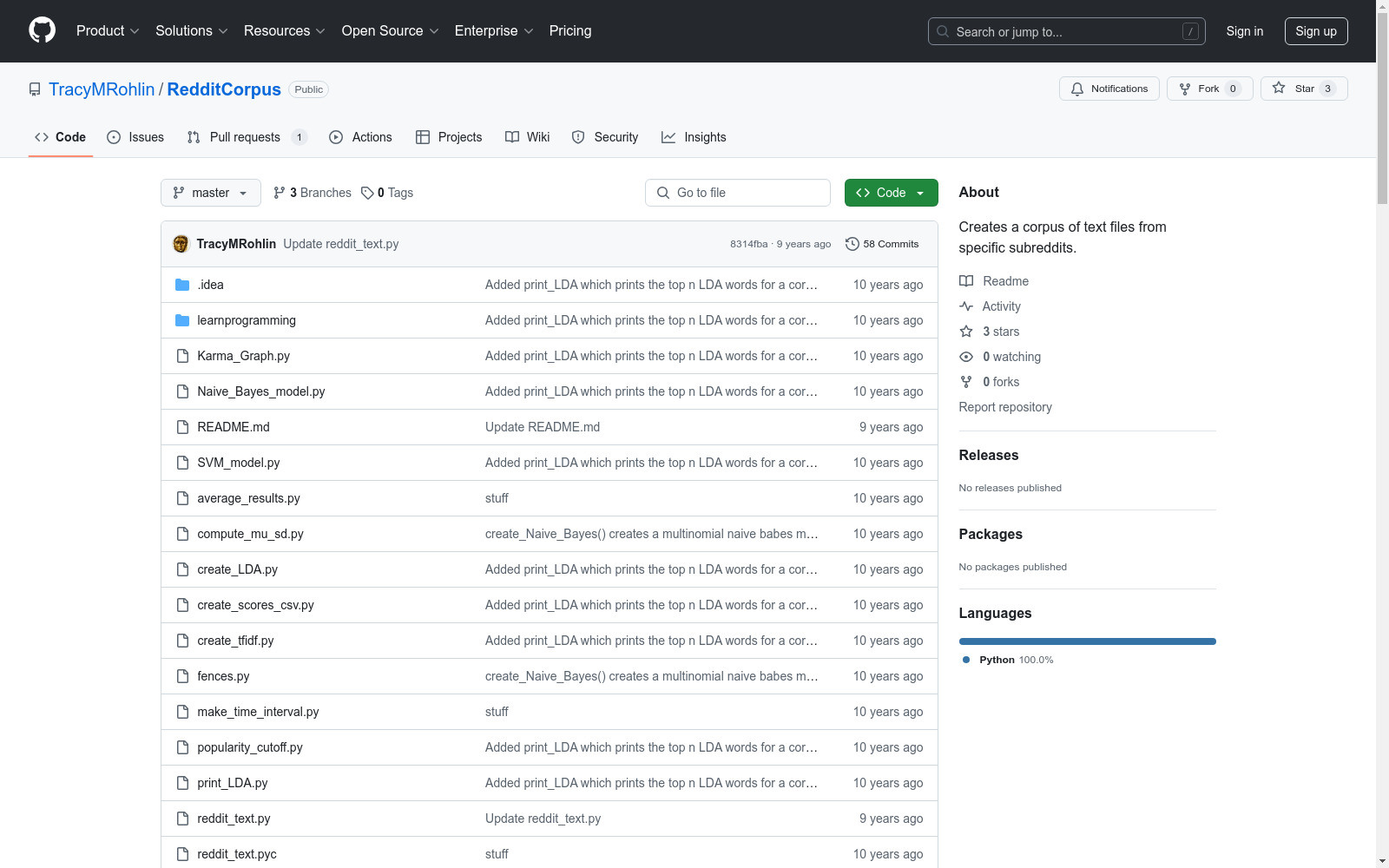Click the Sign up button

coord(1316,31)
